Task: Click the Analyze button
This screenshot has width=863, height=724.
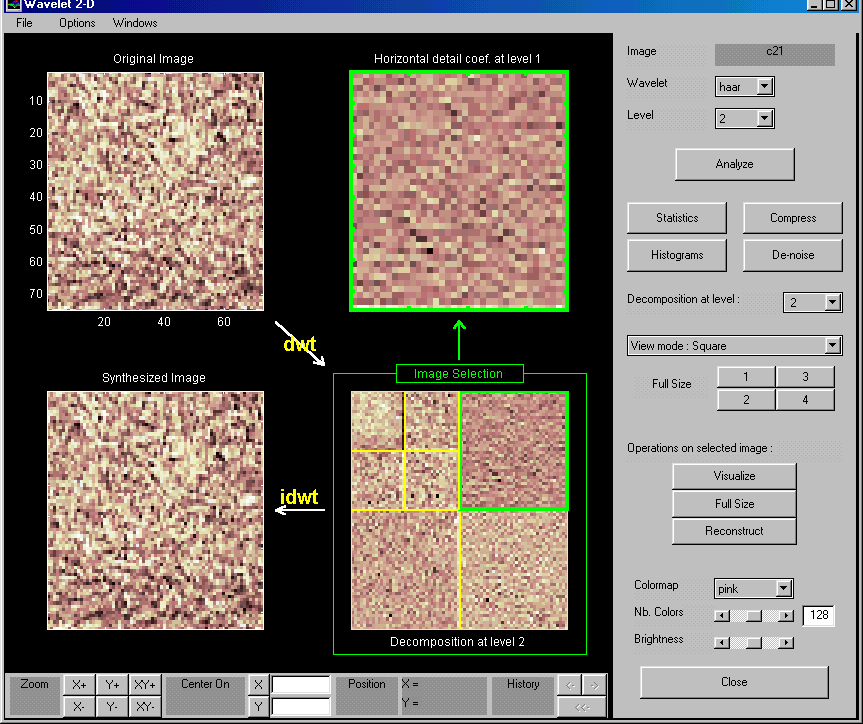Action: [734, 164]
